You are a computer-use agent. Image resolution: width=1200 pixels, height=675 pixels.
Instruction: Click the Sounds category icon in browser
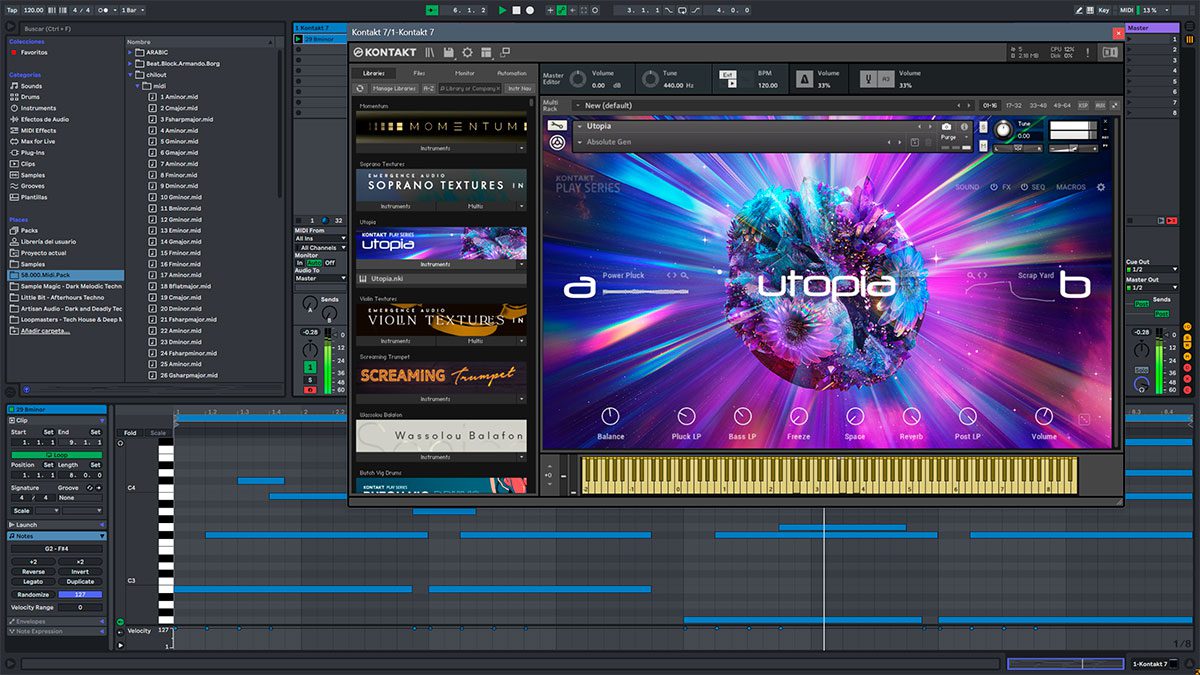13,86
